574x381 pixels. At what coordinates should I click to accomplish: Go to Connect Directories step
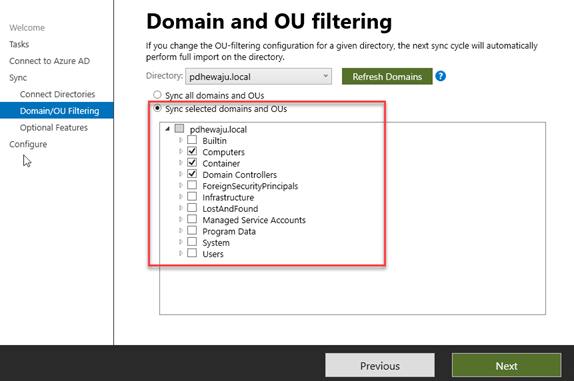57,94
